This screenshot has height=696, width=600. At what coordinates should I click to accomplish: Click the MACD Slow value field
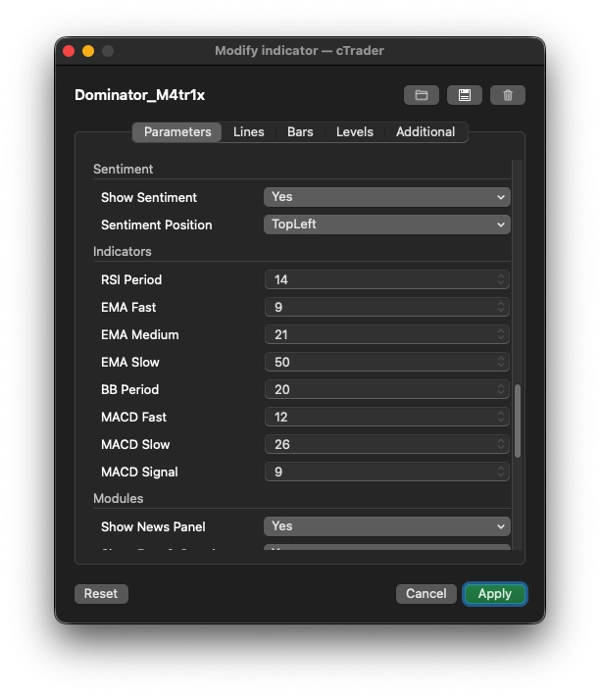click(387, 444)
